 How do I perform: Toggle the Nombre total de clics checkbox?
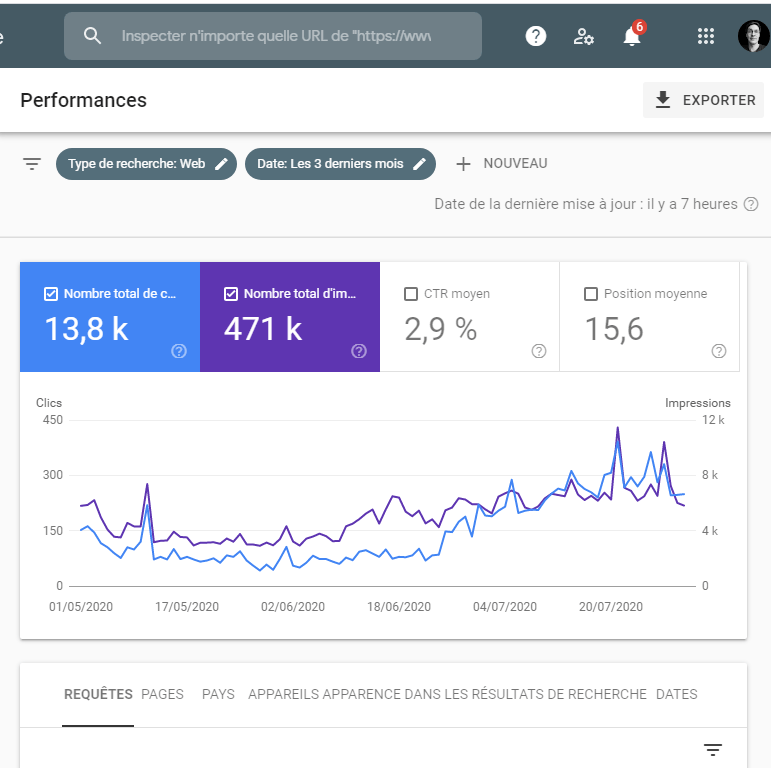pyautogui.click(x=51, y=294)
